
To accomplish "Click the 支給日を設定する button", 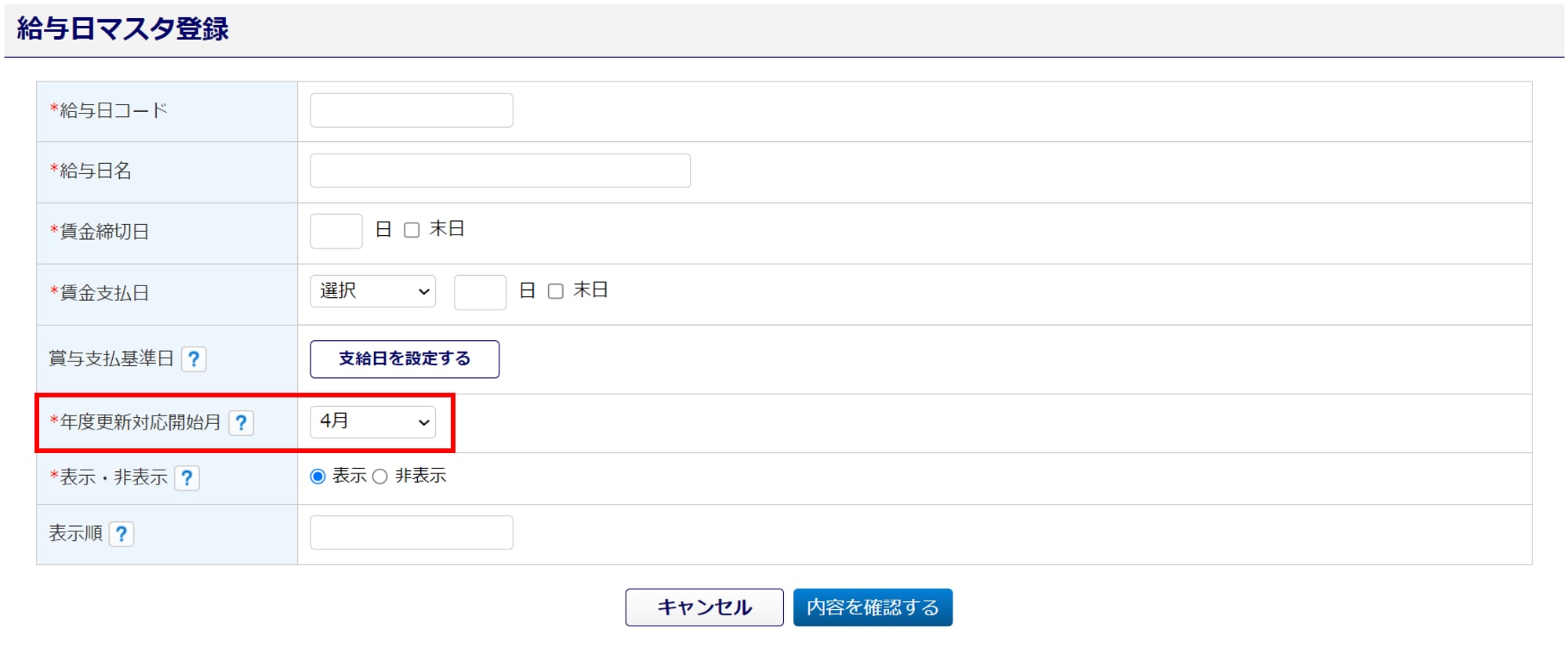I will point(405,359).
